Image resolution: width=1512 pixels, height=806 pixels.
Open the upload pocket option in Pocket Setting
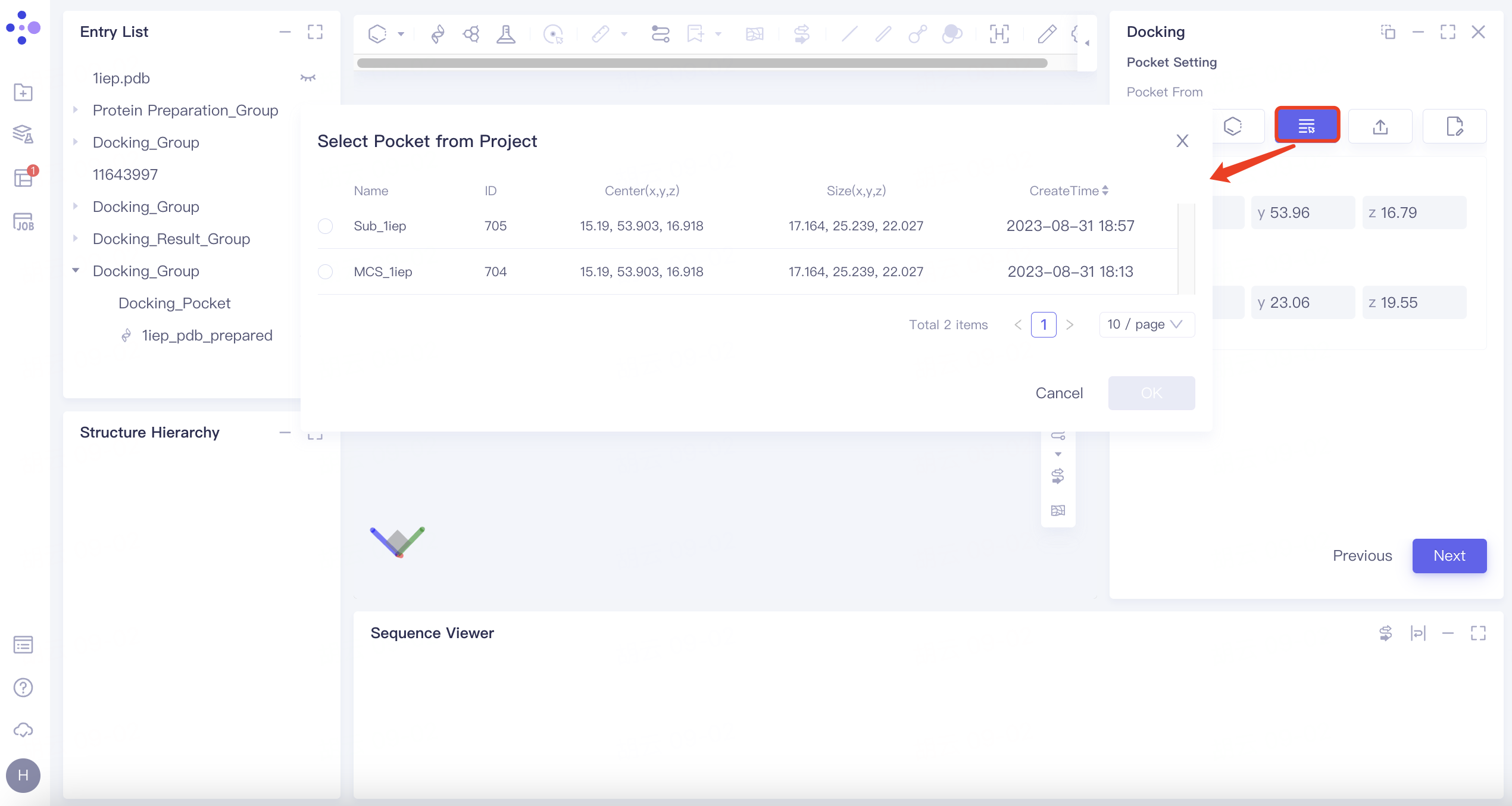[x=1380, y=126]
